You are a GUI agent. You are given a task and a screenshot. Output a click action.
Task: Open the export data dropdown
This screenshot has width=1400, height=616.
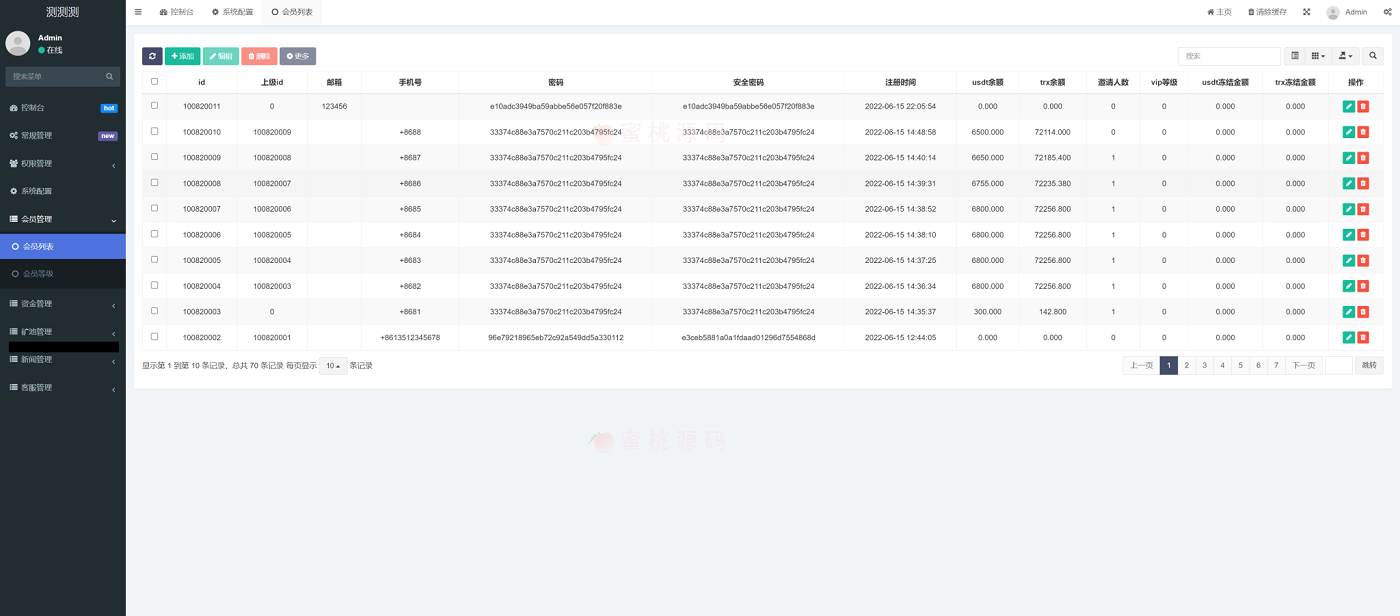point(1346,56)
